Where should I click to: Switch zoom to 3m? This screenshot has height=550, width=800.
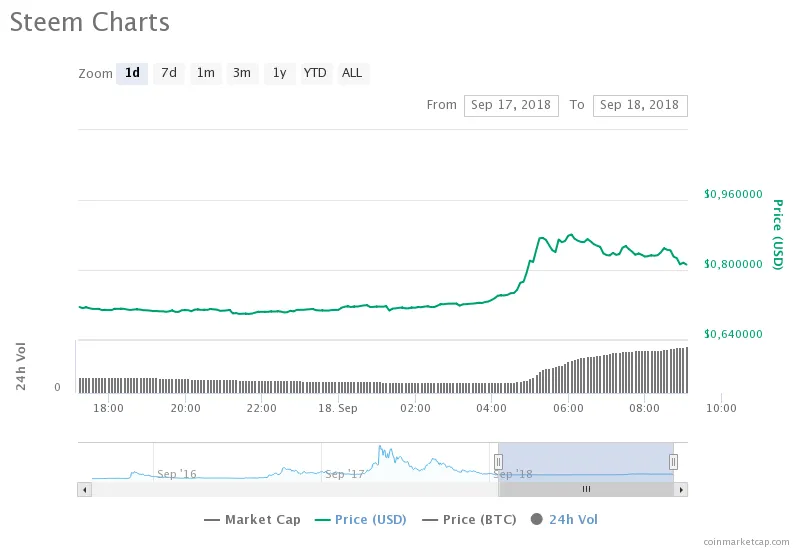coord(242,73)
